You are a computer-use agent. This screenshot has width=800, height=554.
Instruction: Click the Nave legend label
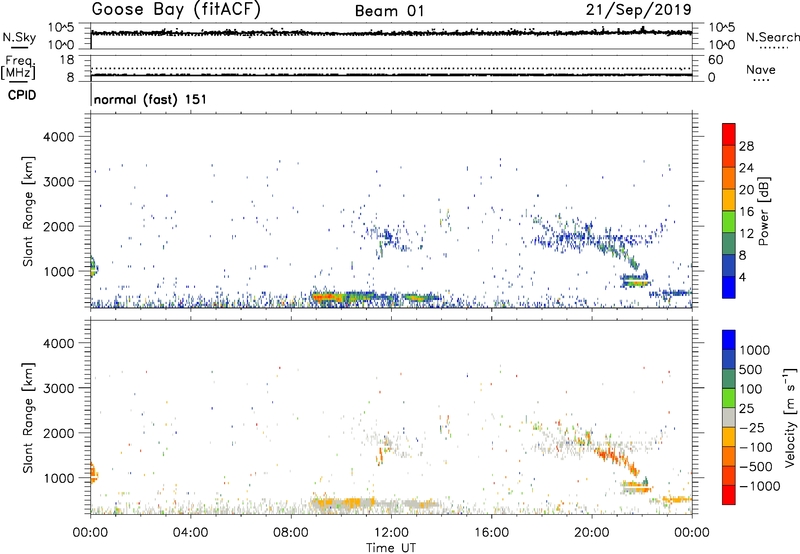(761, 69)
